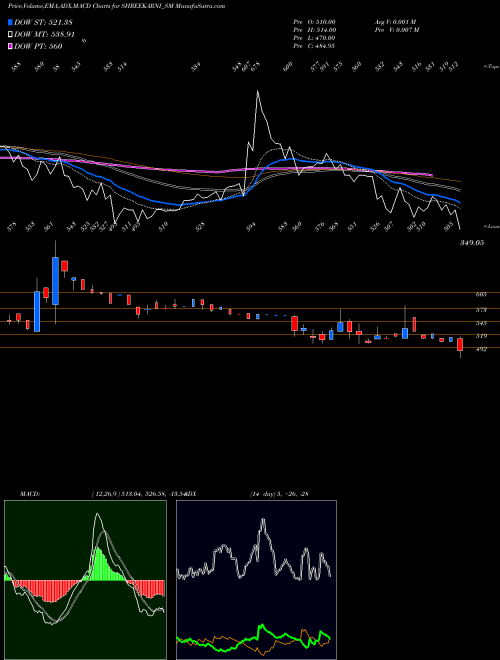This screenshot has width=500, height=660.
Task: Click the last red candlestick at the chart's right end
Action: [460, 344]
